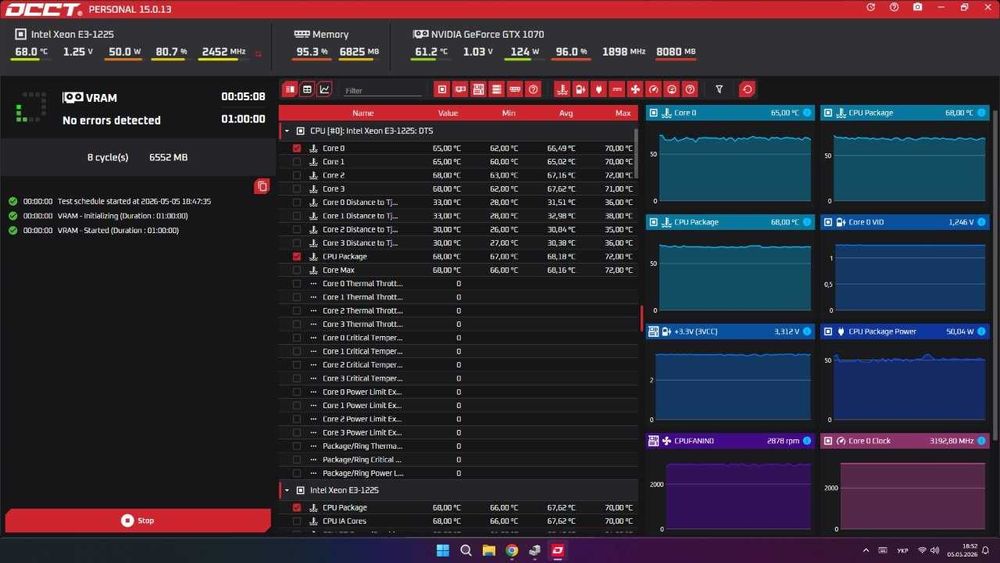
Task: Sort table by the Avg column header
Action: point(566,113)
